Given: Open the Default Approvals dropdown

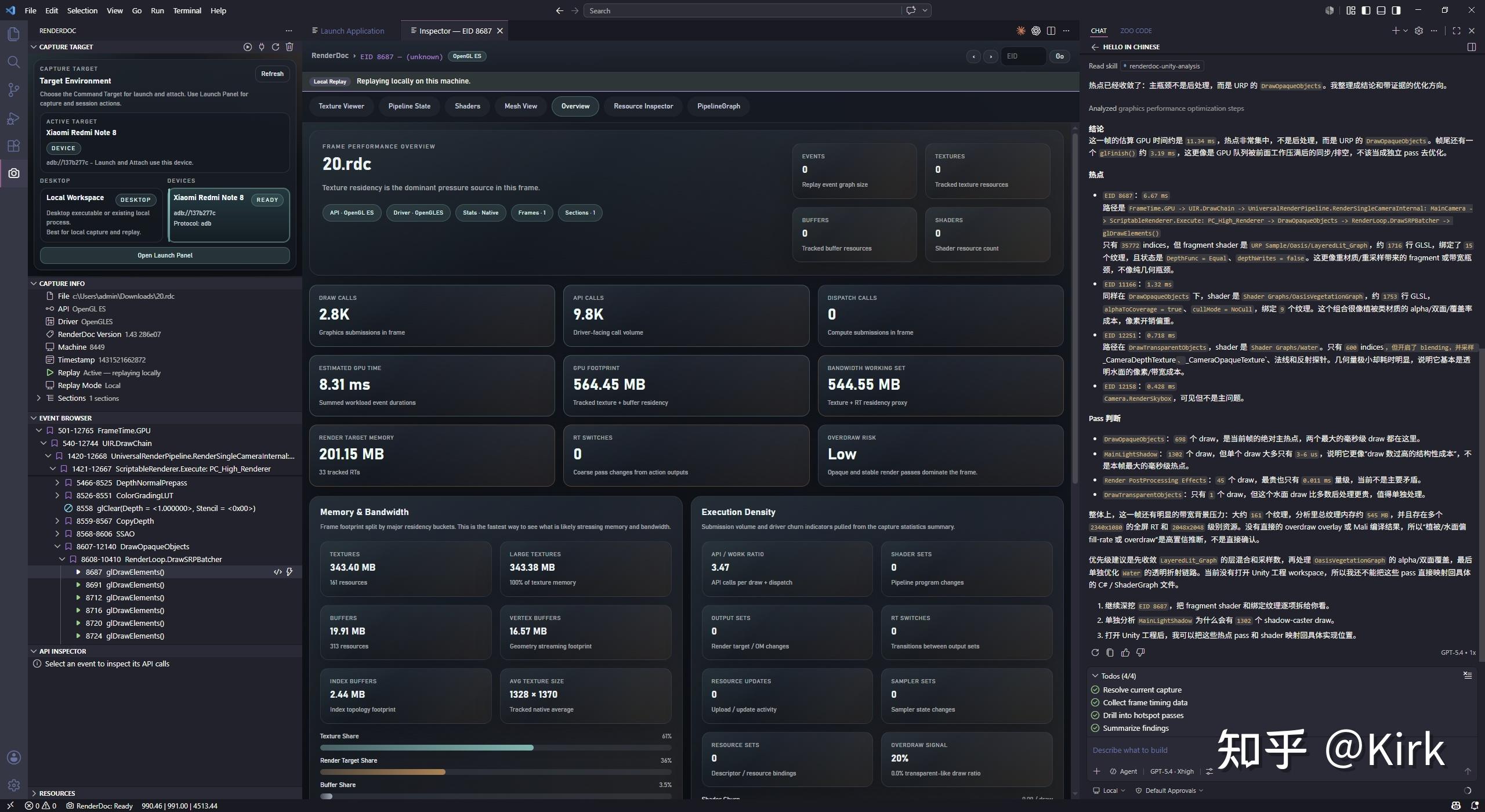Looking at the screenshot, I should tap(1169, 791).
